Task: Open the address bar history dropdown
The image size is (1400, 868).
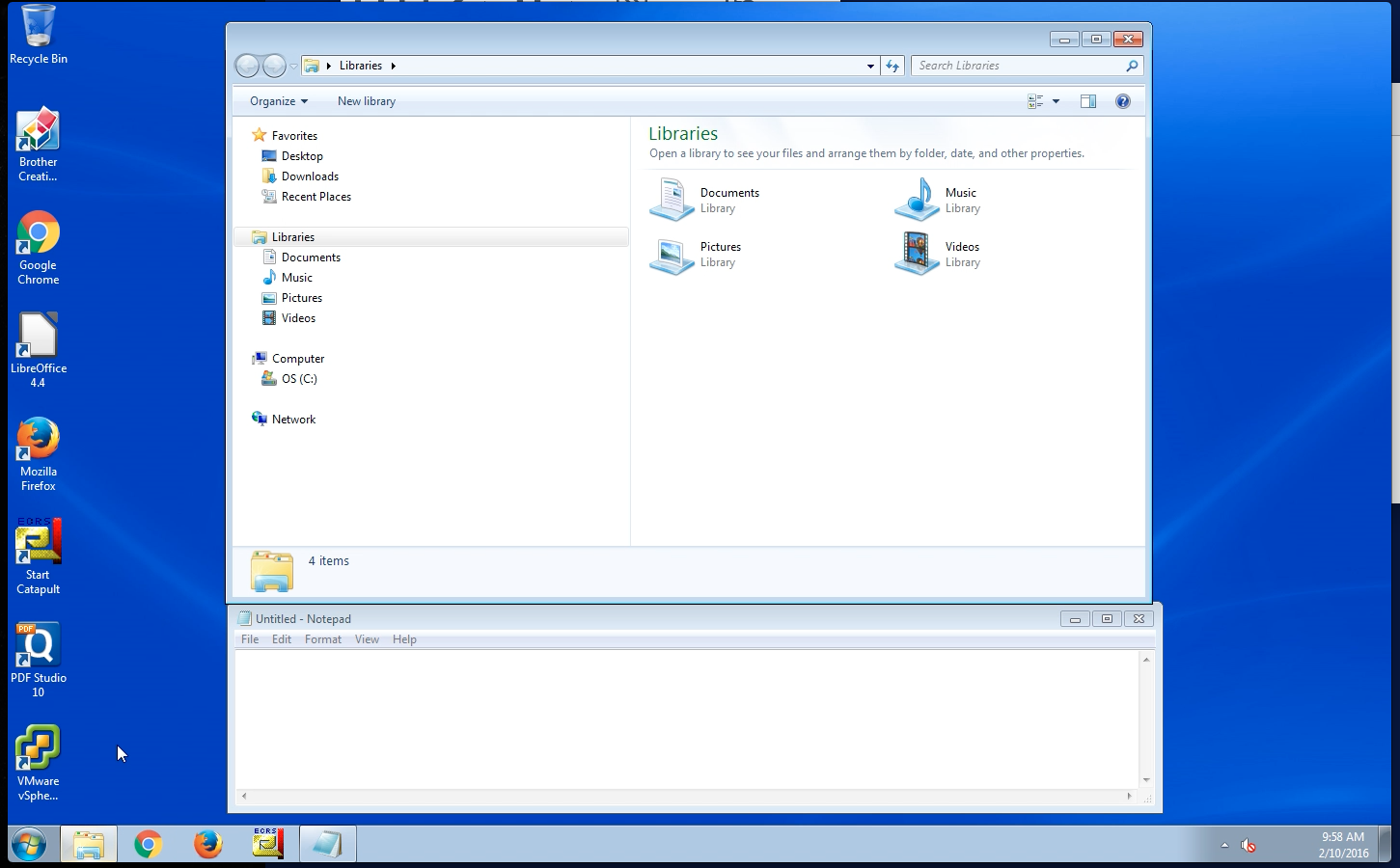Action: pyautogui.click(x=870, y=66)
